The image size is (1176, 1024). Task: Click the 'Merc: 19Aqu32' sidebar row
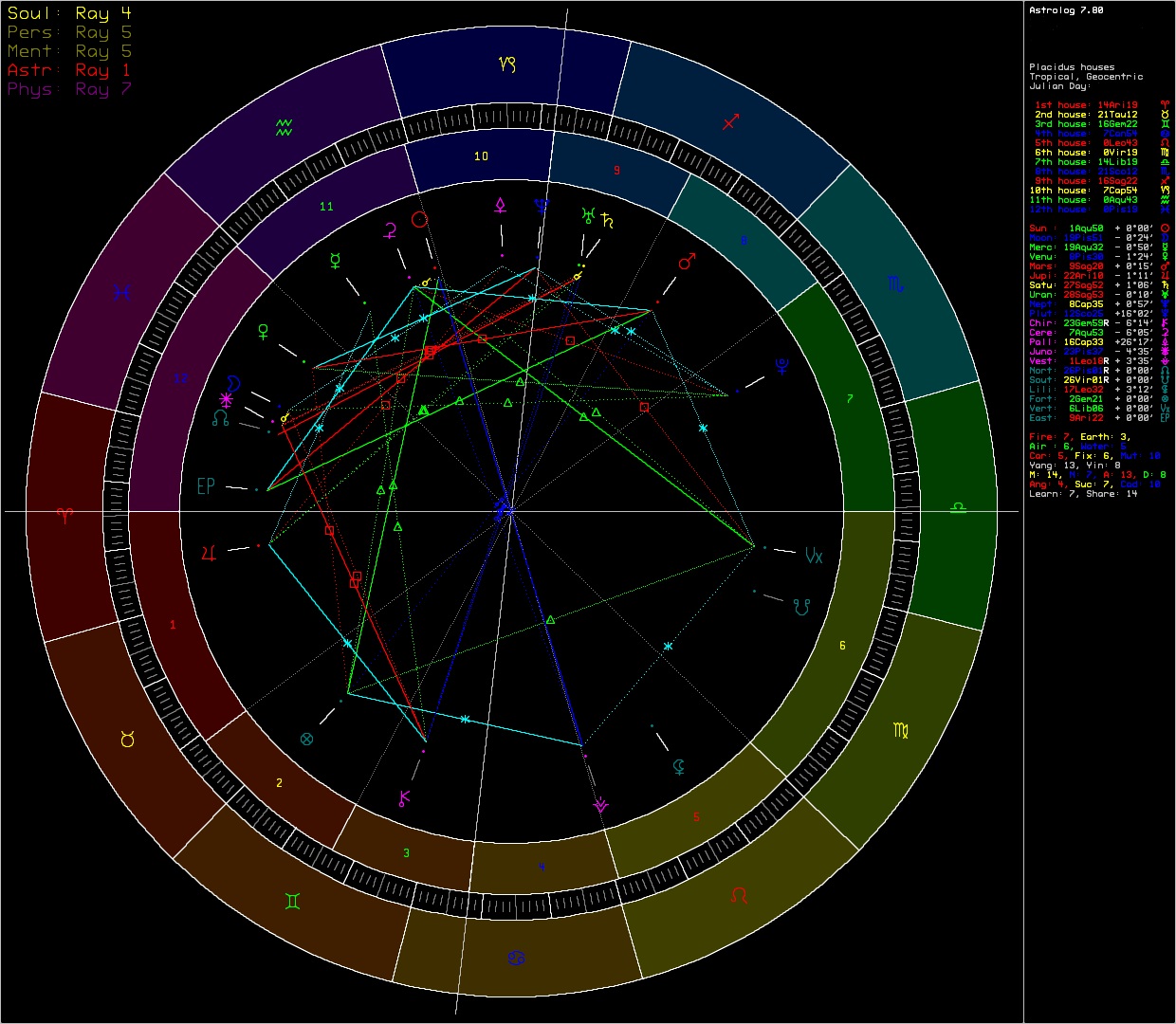point(1101,247)
